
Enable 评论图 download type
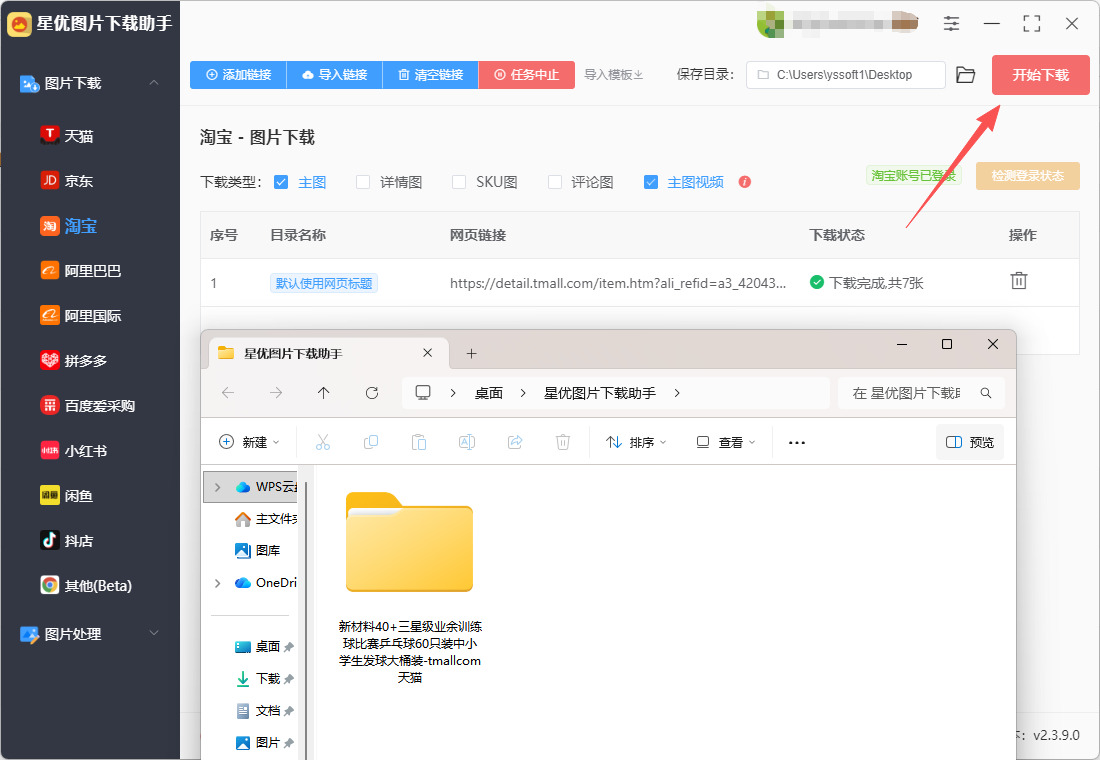(x=555, y=182)
